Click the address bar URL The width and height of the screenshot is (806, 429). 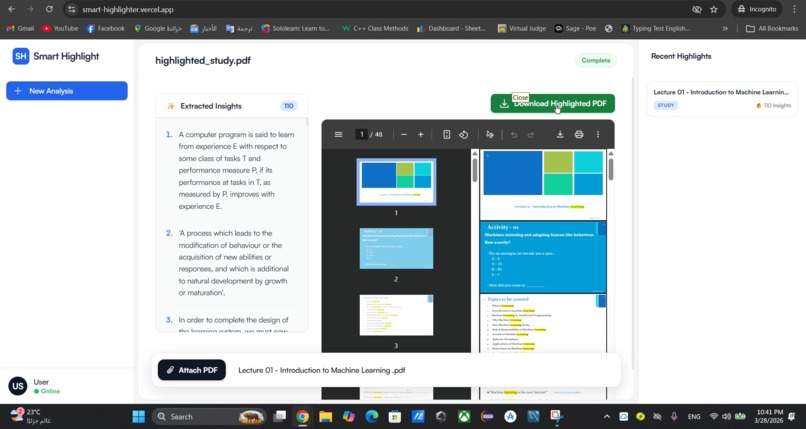tap(127, 9)
